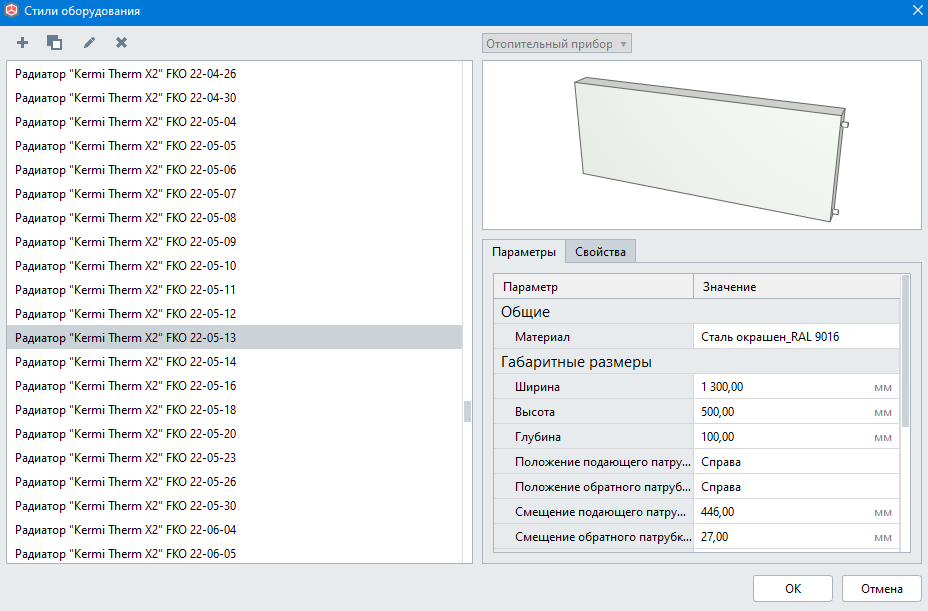The width and height of the screenshot is (928, 611).
Task: Edit Материал value Сталь окрашен_RAL 9016
Action: (797, 336)
